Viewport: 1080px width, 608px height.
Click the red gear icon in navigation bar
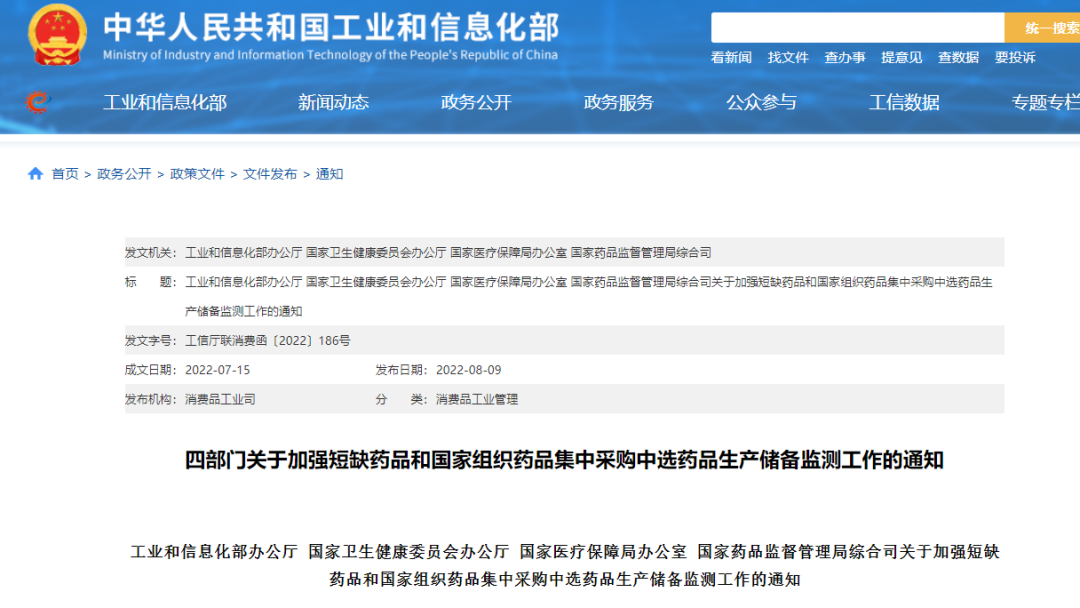pos(37,102)
